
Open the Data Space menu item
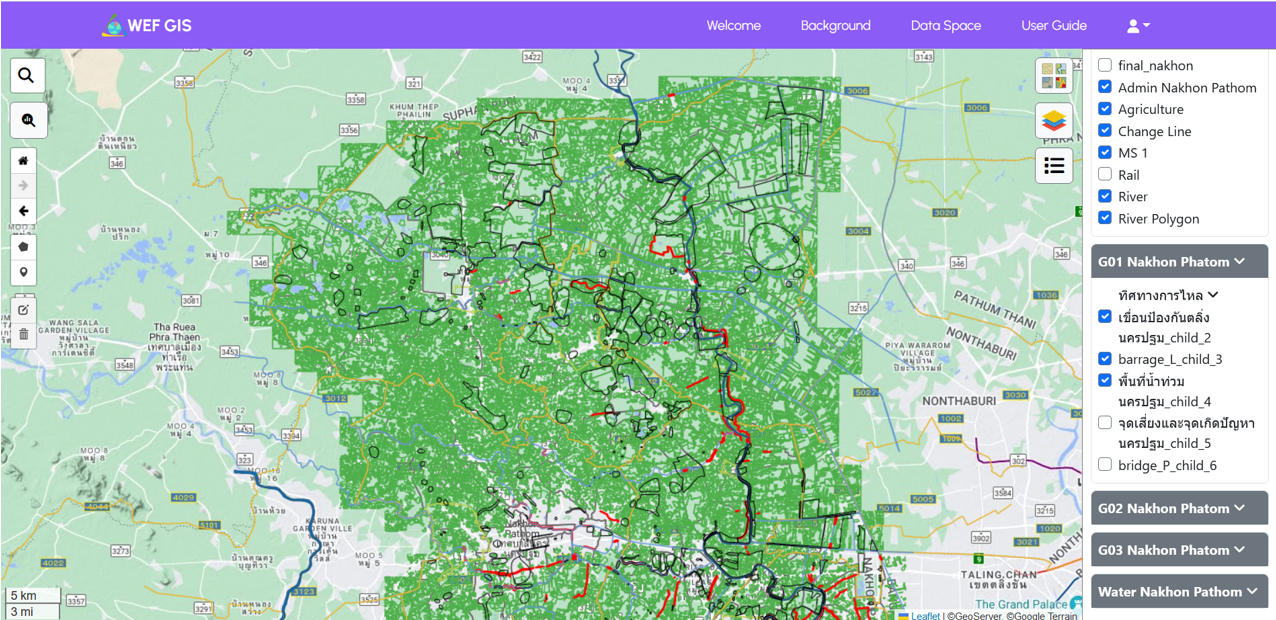click(x=945, y=26)
